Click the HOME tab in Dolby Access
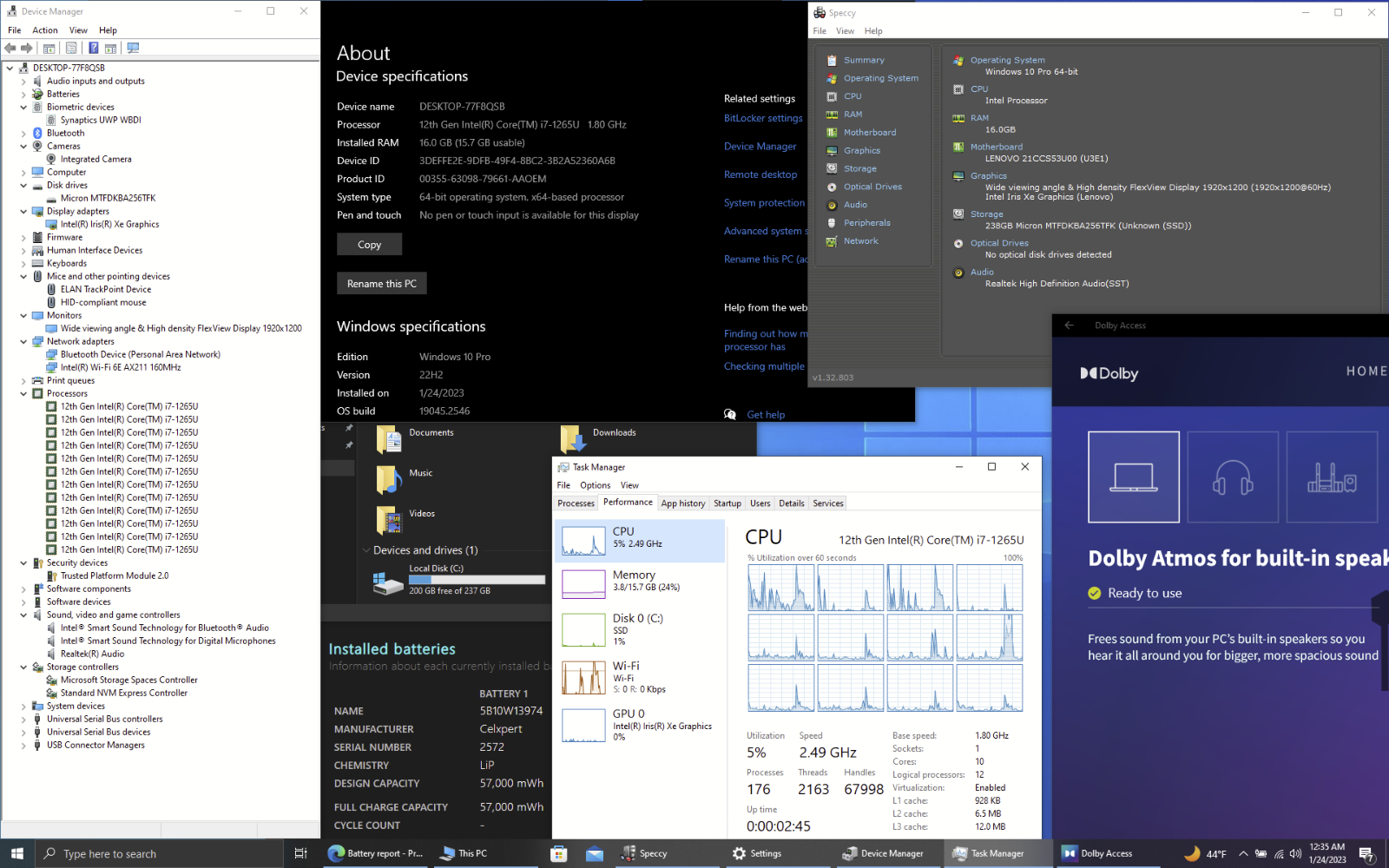This screenshot has height=868, width=1389. pos(1366,372)
